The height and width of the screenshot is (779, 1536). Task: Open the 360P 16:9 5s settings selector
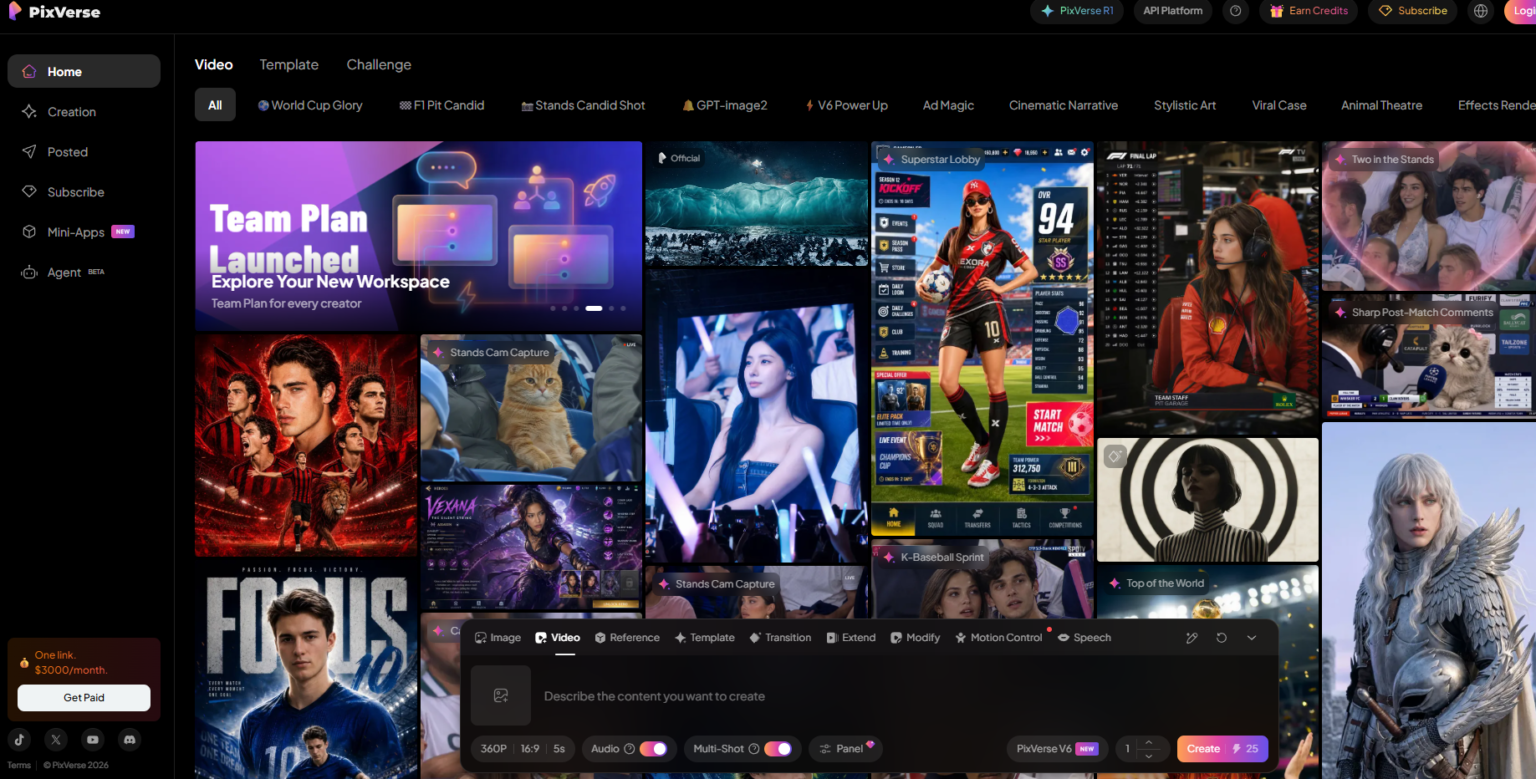coord(523,749)
